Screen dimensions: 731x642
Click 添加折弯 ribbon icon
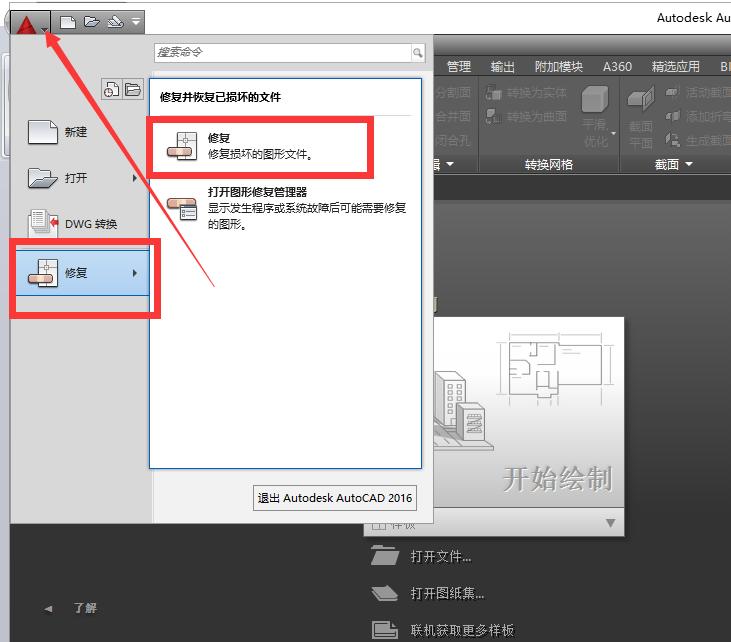(672, 116)
